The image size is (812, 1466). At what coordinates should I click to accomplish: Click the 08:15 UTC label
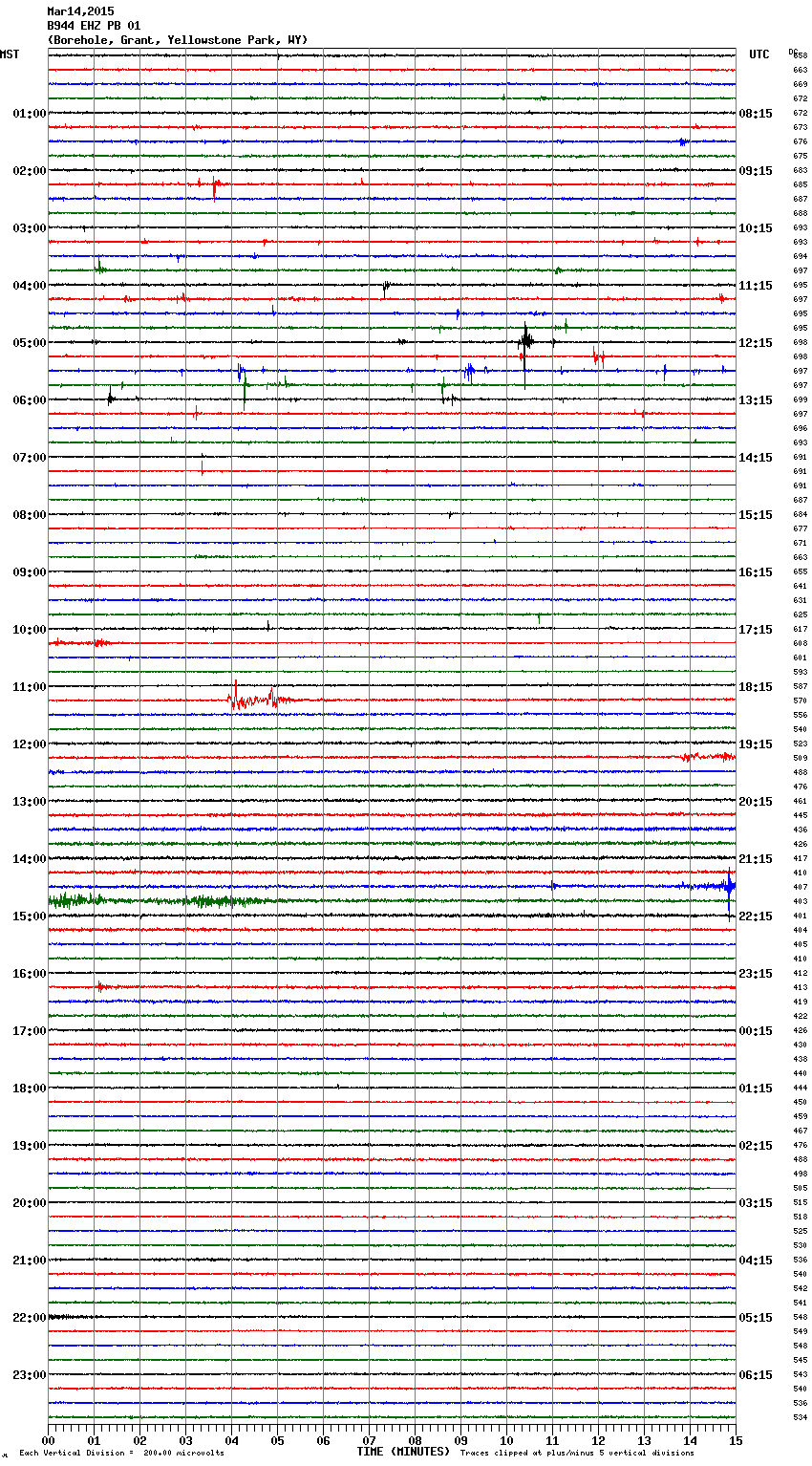(x=756, y=114)
